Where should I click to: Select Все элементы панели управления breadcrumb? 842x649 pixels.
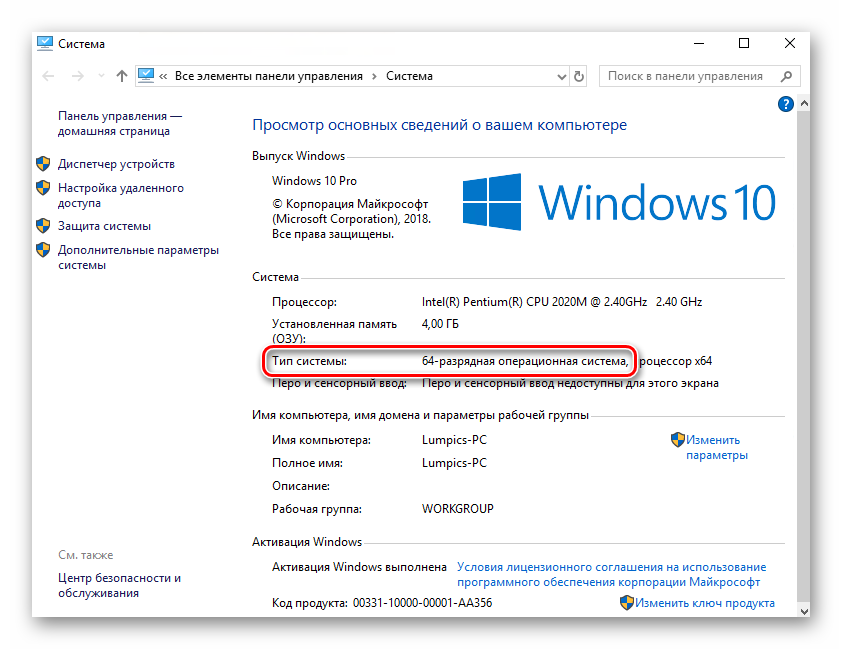(x=268, y=76)
